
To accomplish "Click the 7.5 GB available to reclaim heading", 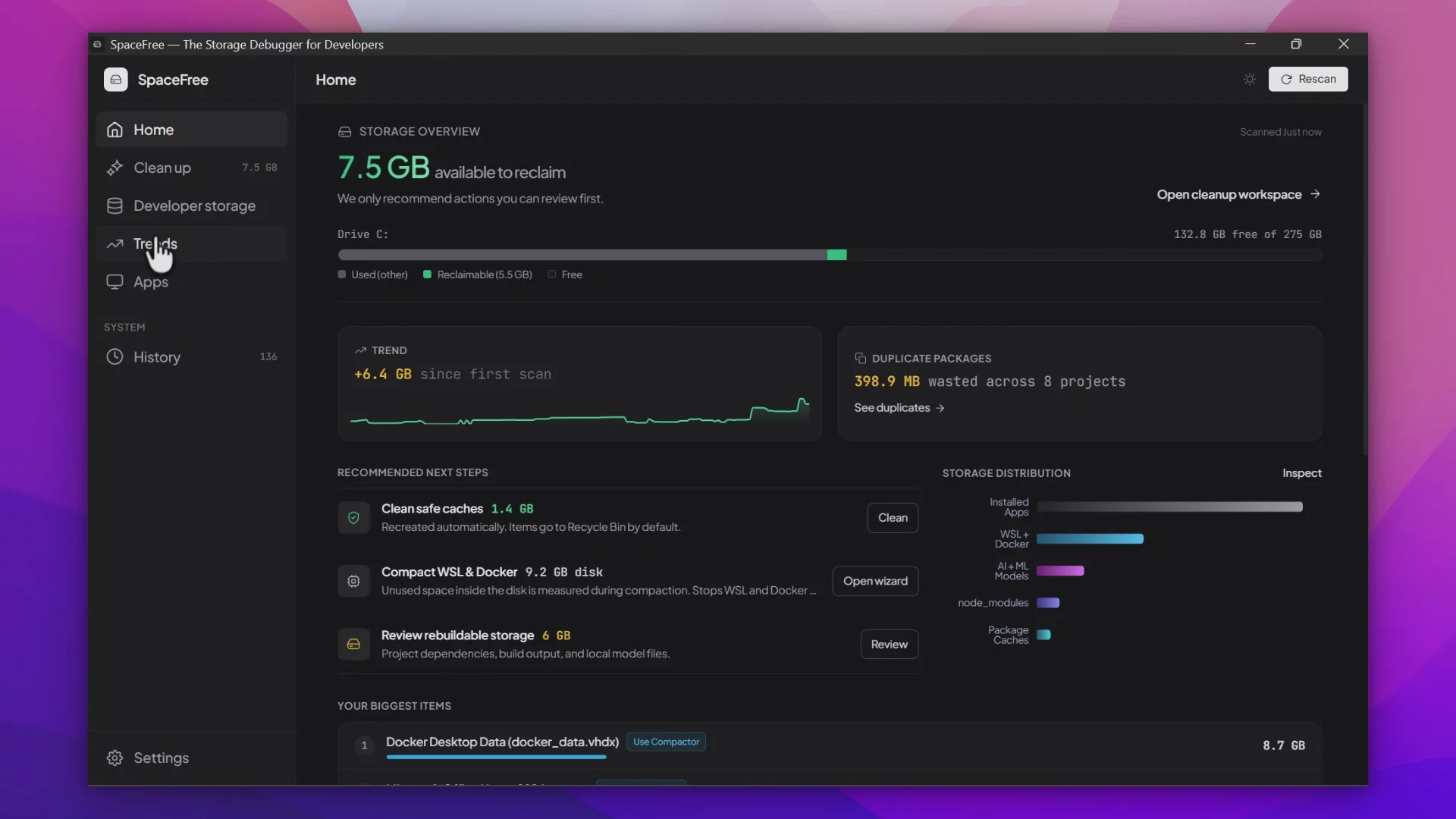I will 451,168.
